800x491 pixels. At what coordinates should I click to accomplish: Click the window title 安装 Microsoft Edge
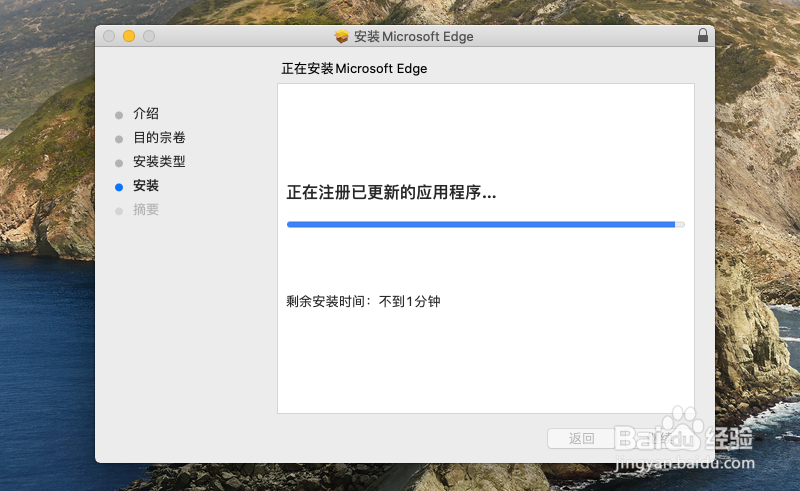coord(414,36)
